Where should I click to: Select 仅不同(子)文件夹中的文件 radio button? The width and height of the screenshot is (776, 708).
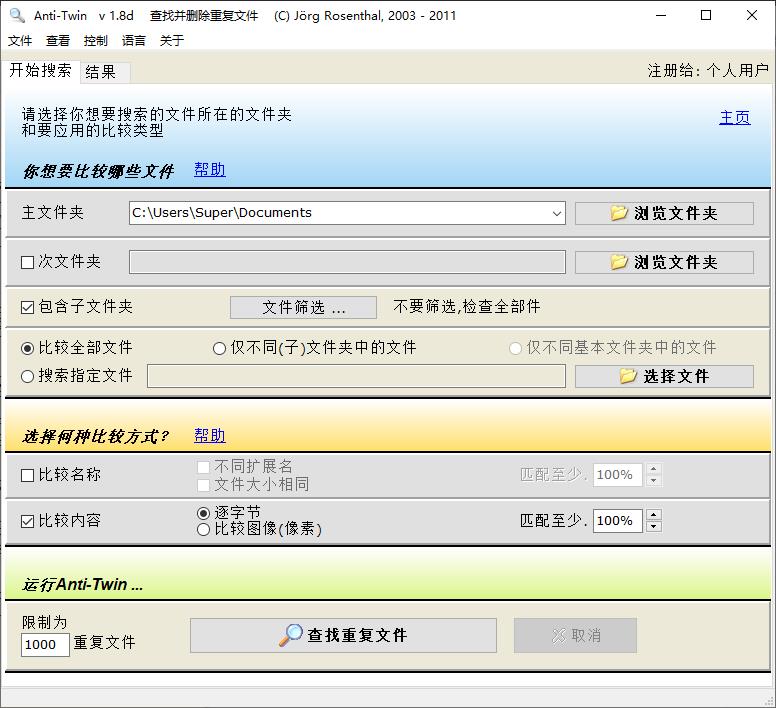click(219, 348)
